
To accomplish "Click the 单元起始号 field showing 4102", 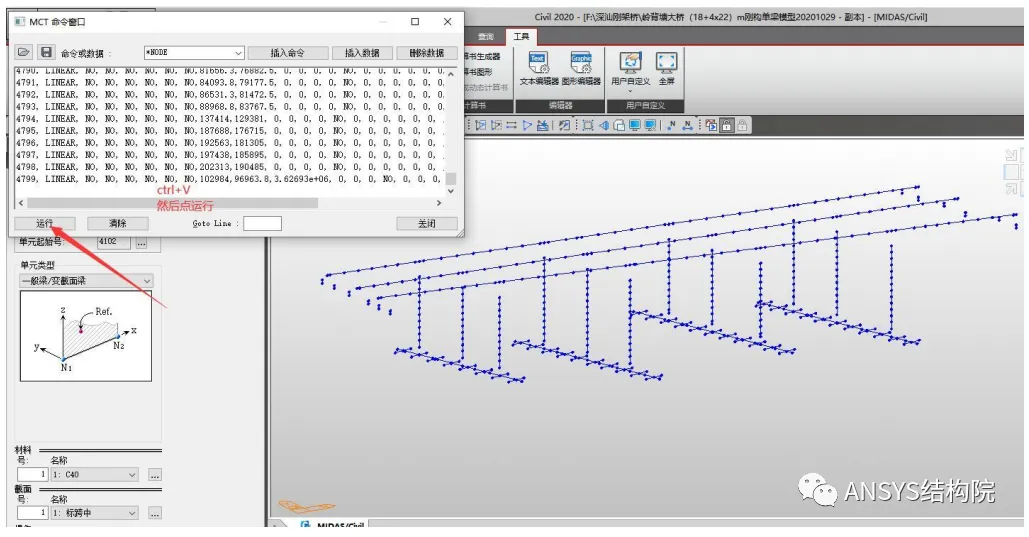I will 114,242.
